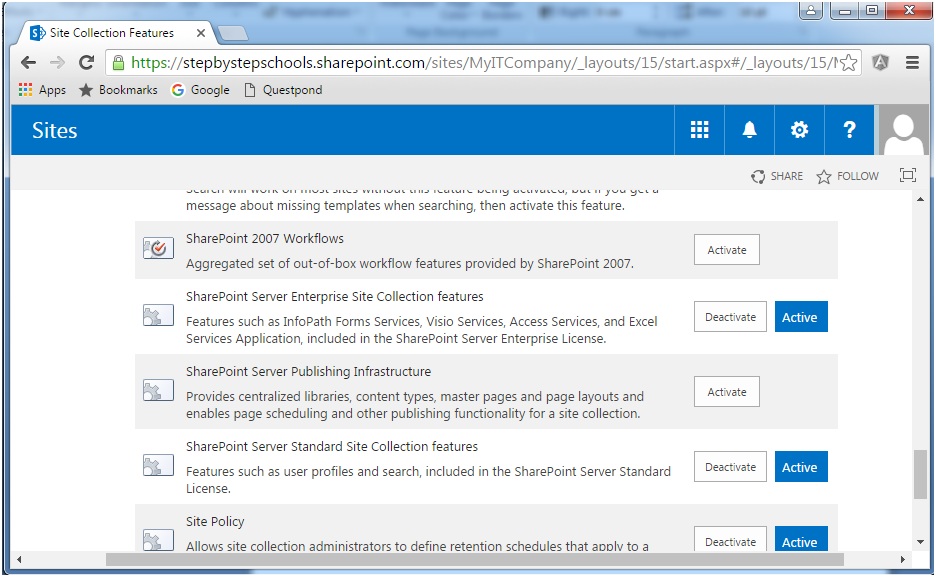The width and height of the screenshot is (936, 577).
Task: Click the vertical scrollbar up arrow
Action: pyautogui.click(x=920, y=199)
